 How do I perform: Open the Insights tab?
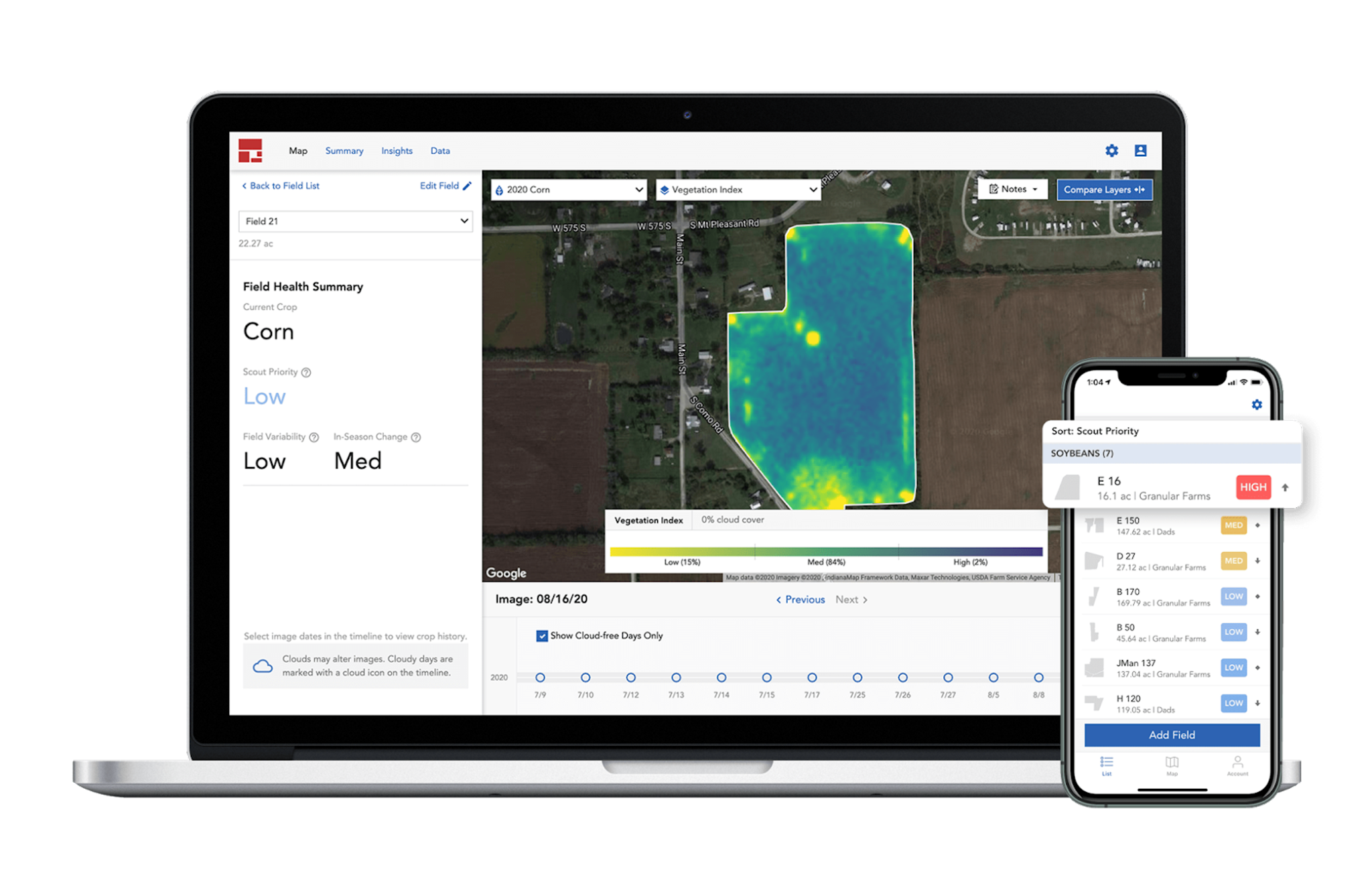[x=397, y=151]
